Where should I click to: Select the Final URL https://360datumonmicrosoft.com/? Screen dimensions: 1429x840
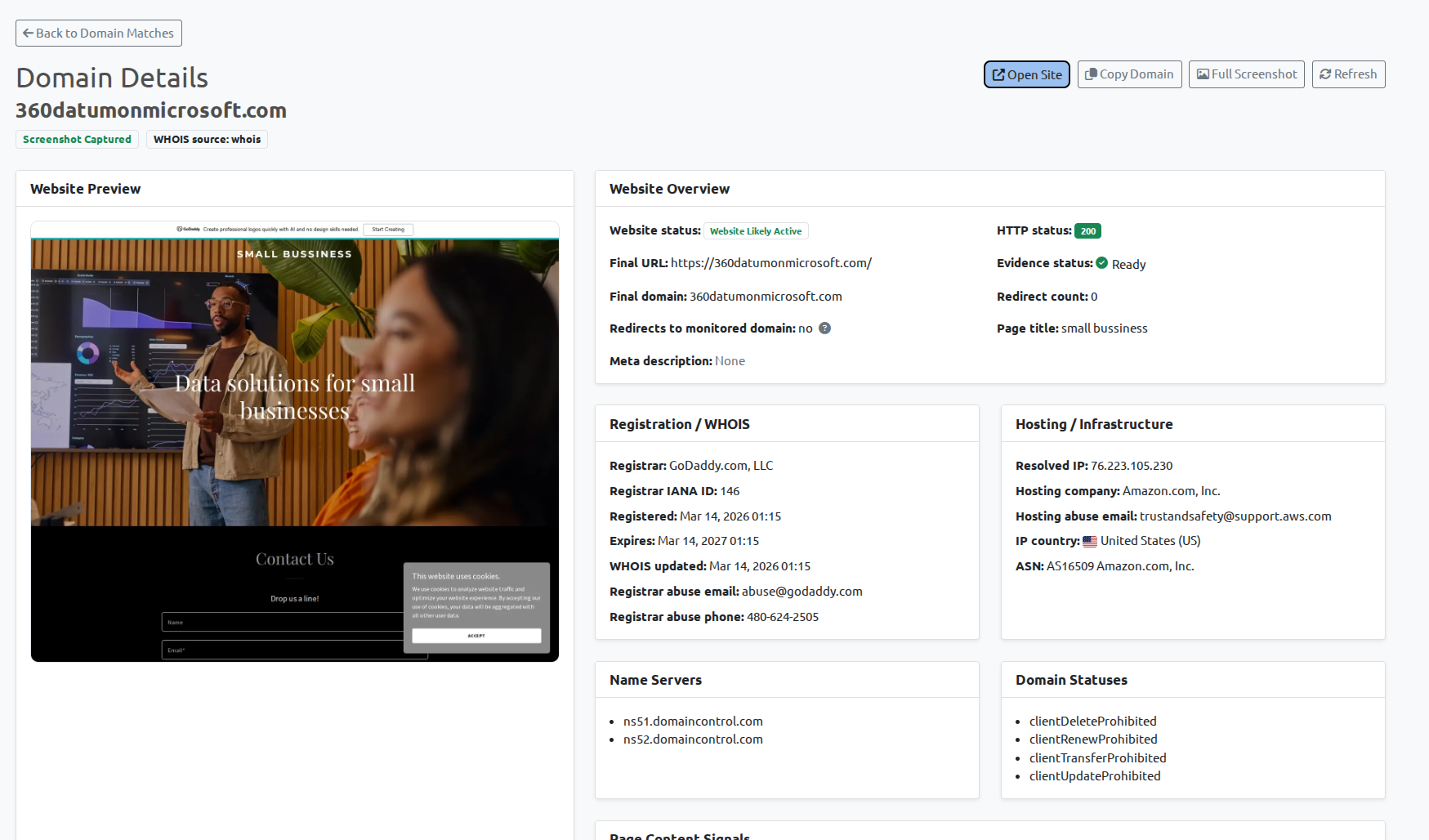771,263
